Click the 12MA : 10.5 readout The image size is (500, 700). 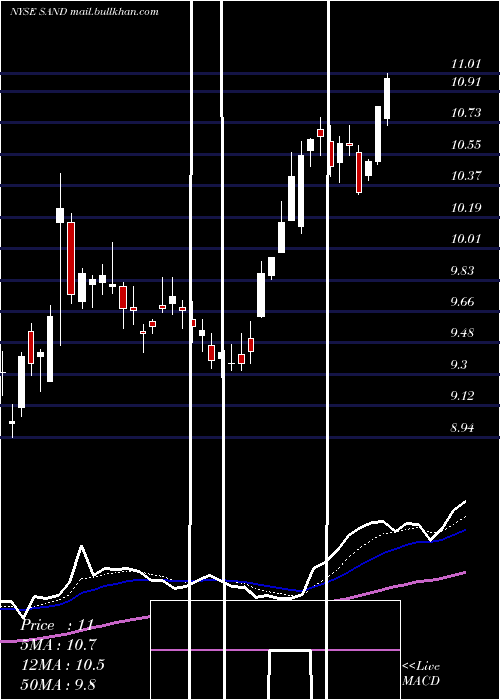(62, 665)
